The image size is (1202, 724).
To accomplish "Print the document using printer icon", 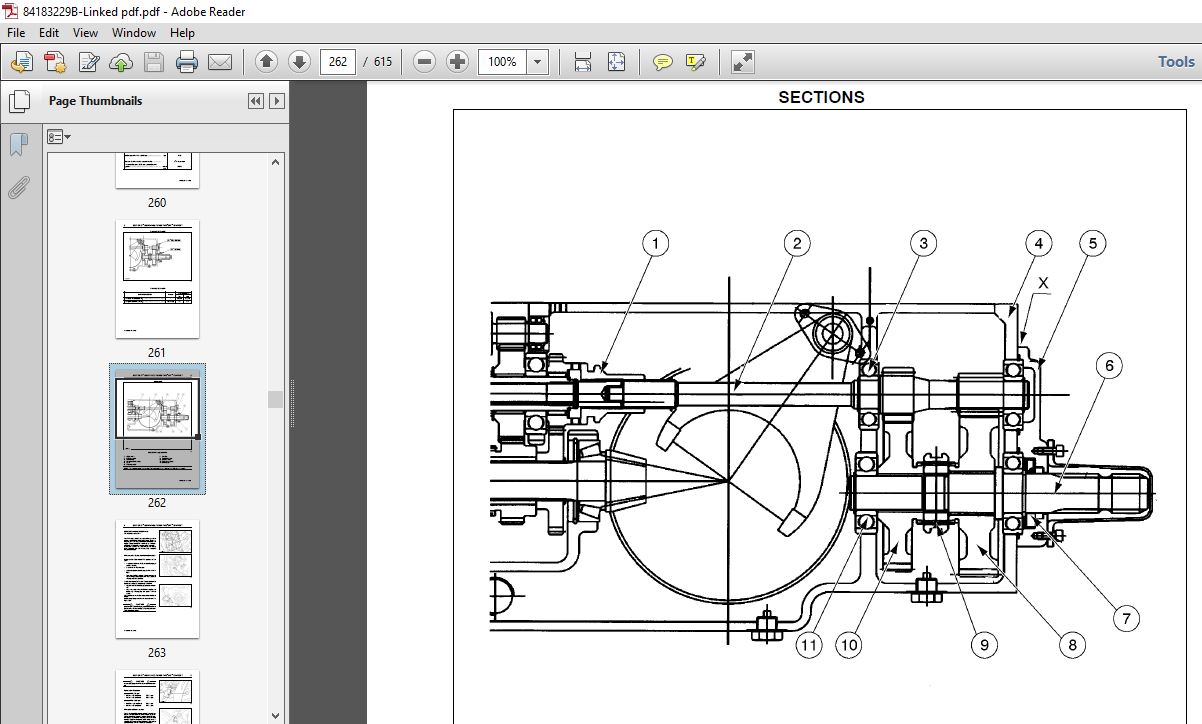I will click(x=187, y=62).
